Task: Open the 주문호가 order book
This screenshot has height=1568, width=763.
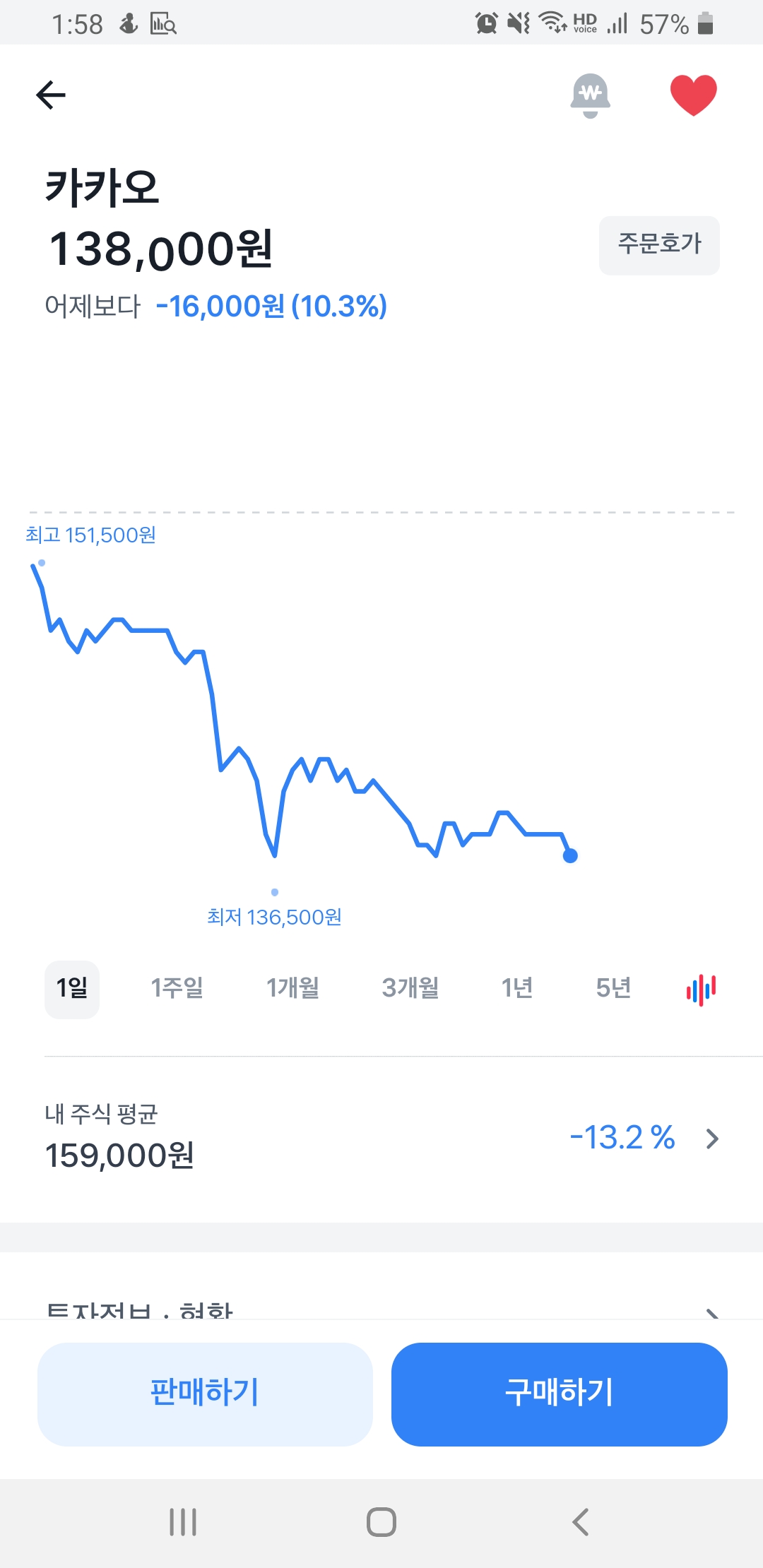Action: 659,245
